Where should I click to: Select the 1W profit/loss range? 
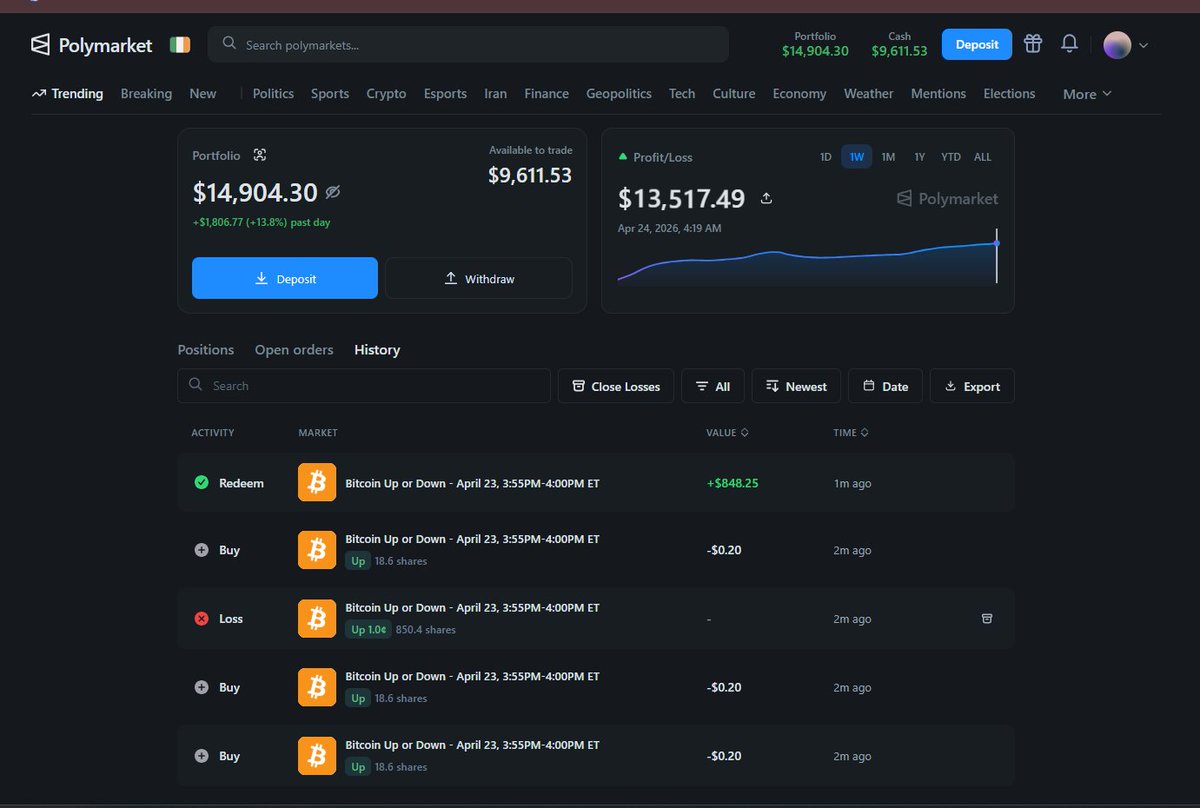(857, 157)
